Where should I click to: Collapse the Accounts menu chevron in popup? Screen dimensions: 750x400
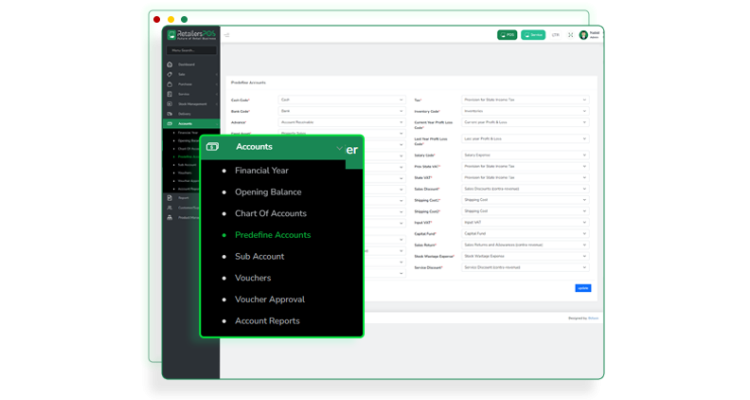tap(339, 148)
